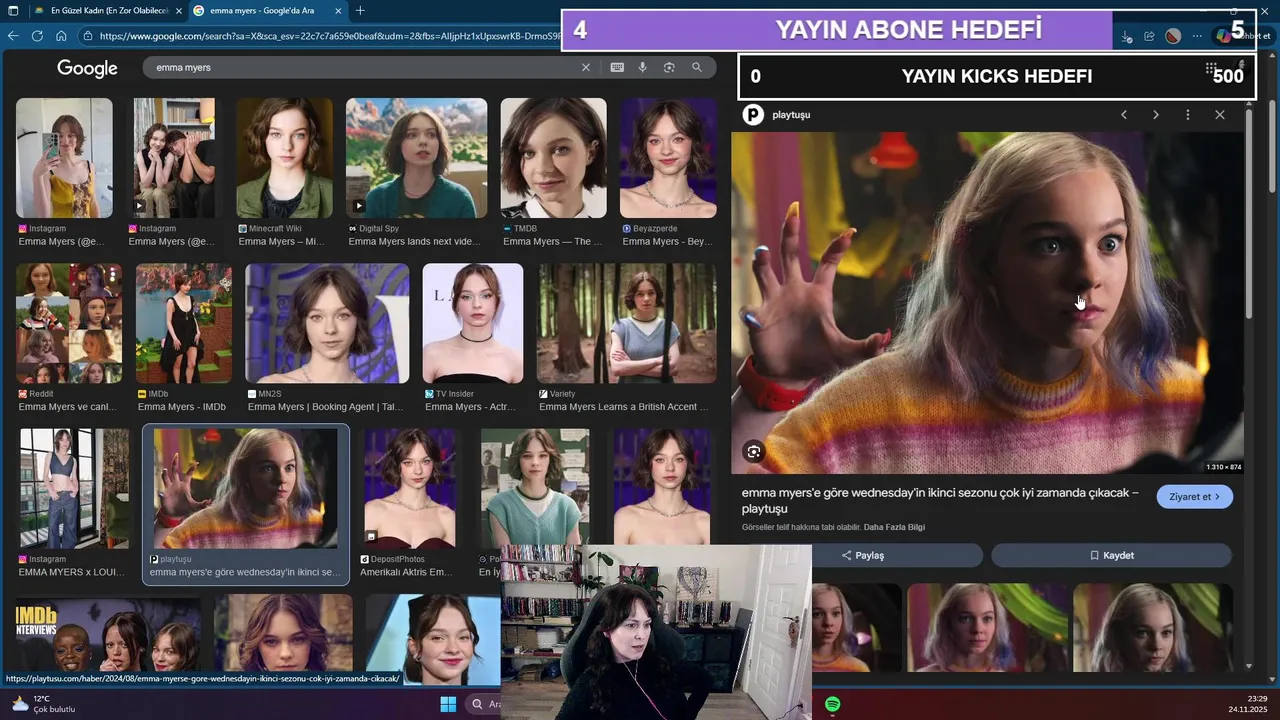Click the 'Kaydet' save button

[x=1111, y=555]
